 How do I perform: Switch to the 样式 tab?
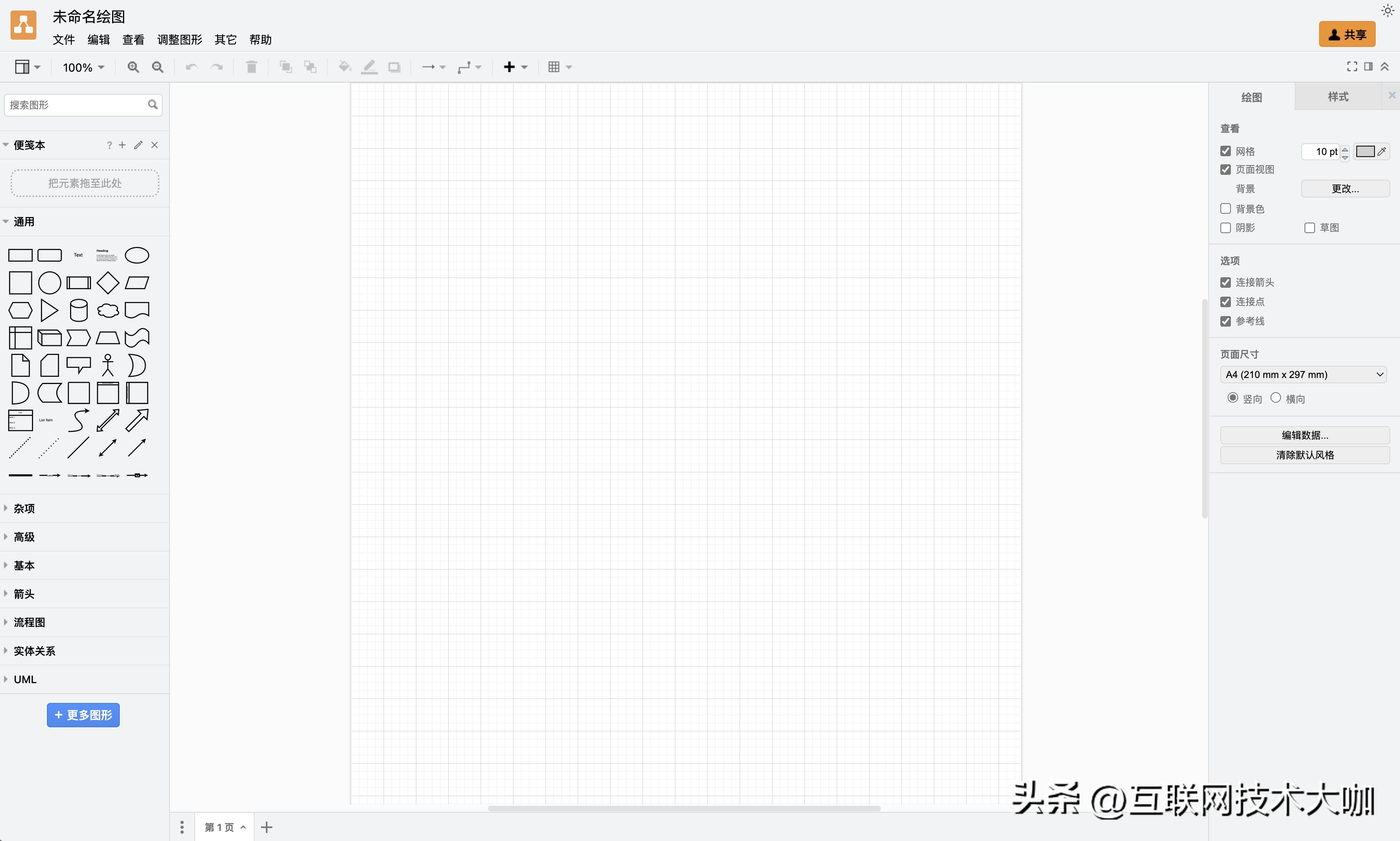pos(1338,96)
